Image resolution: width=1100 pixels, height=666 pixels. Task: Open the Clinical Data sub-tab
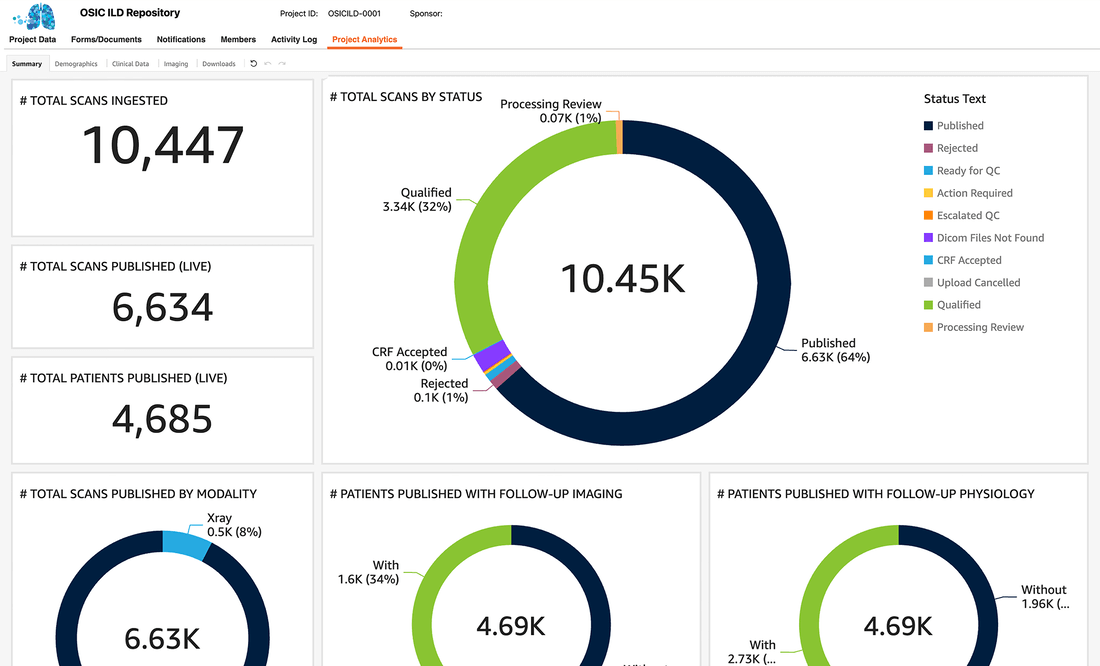click(x=130, y=64)
